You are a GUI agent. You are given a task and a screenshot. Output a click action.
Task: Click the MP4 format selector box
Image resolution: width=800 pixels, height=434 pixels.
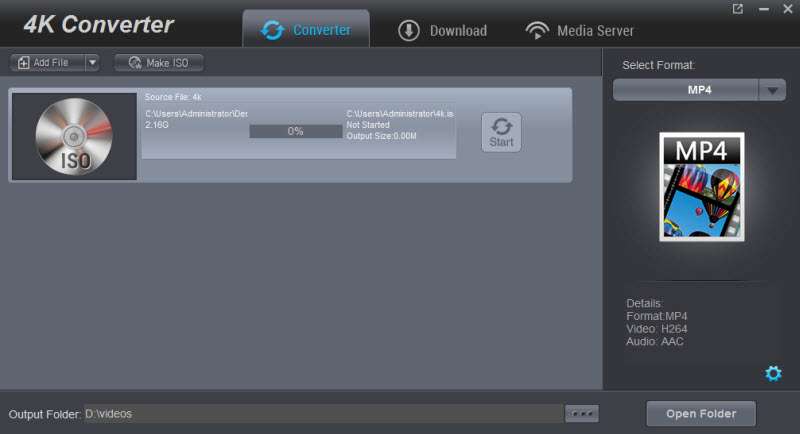point(685,90)
